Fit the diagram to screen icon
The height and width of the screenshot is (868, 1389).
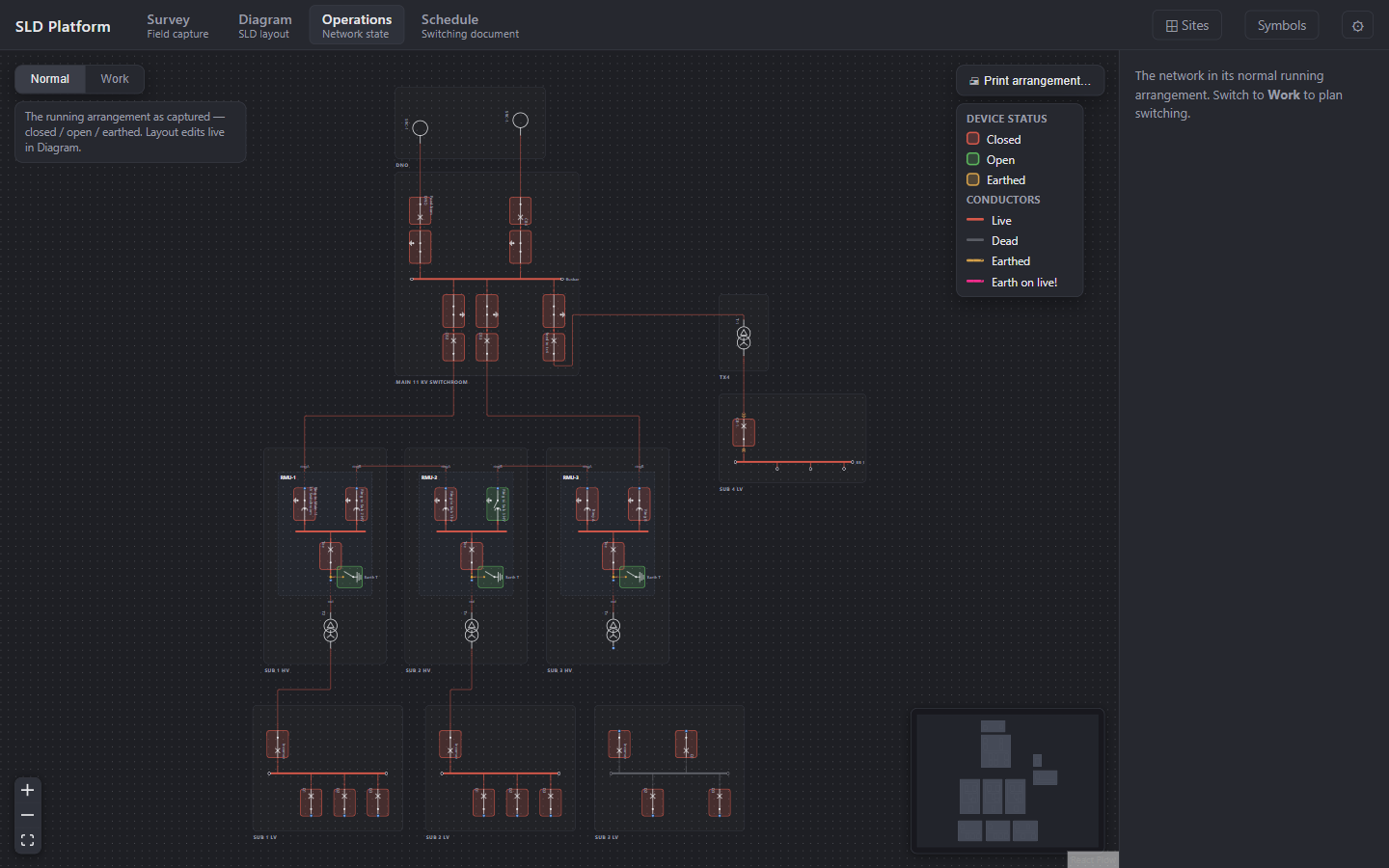(x=27, y=840)
